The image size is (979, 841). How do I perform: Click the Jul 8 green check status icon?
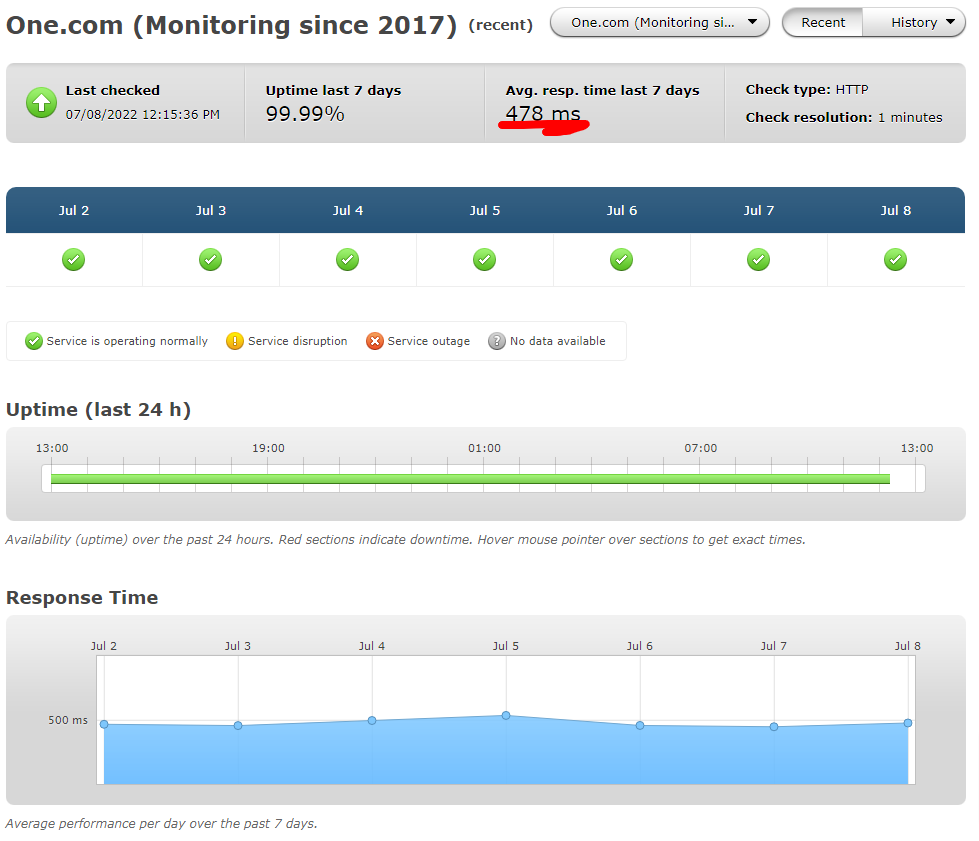point(895,259)
